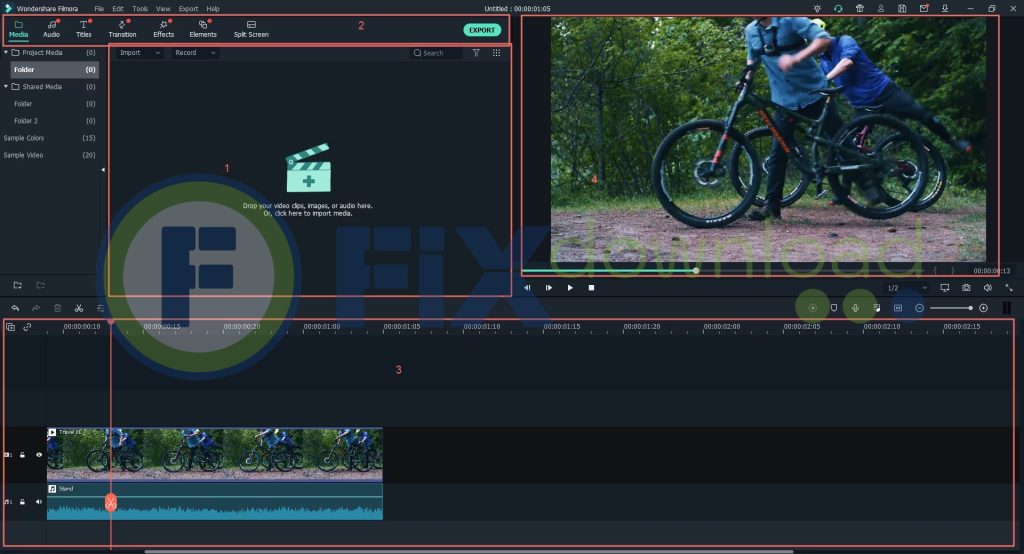
Task: Hide the video track using eye icon
Action: (x=39, y=455)
